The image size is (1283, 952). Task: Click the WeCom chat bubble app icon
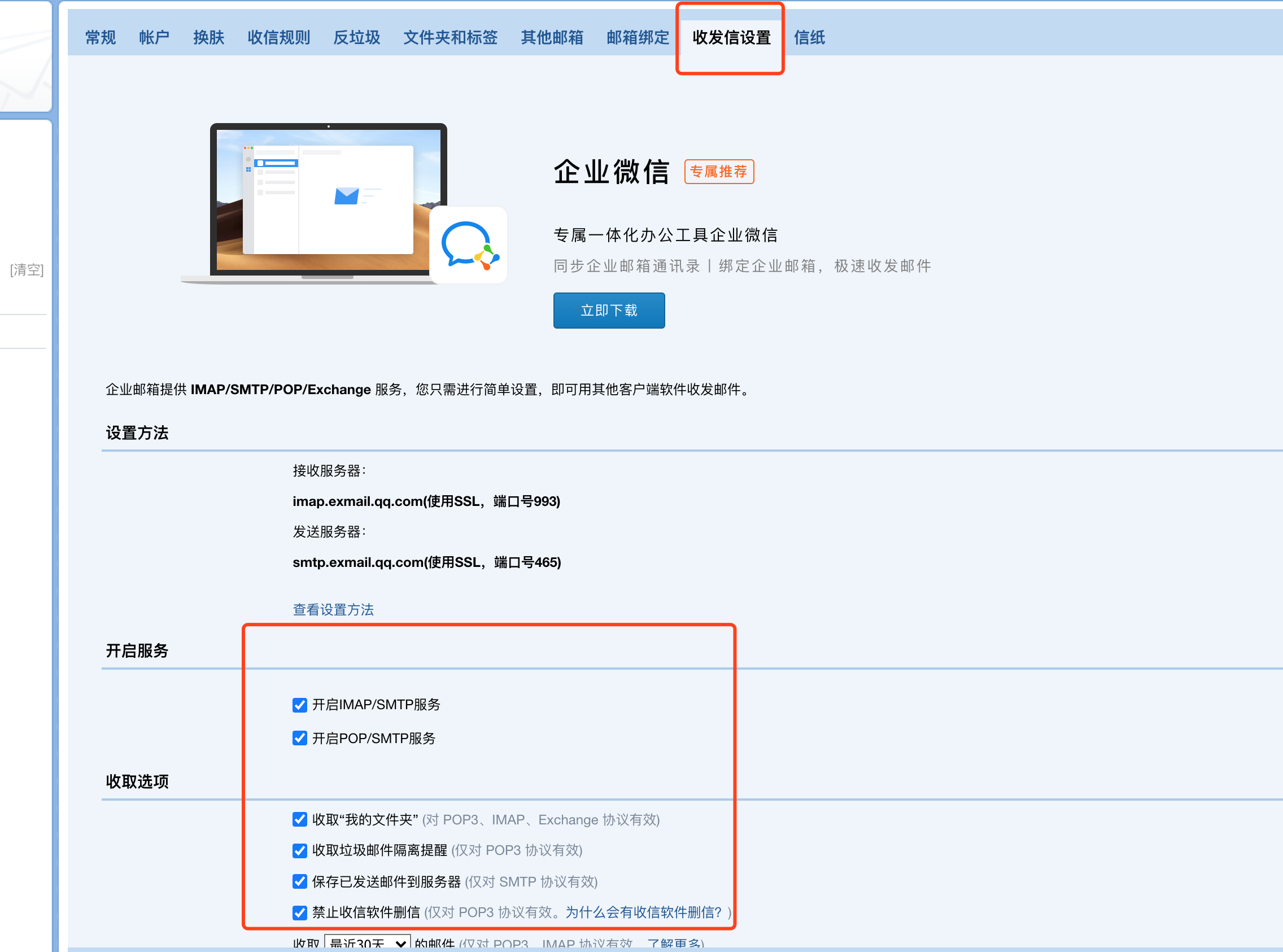pyautogui.click(x=469, y=246)
